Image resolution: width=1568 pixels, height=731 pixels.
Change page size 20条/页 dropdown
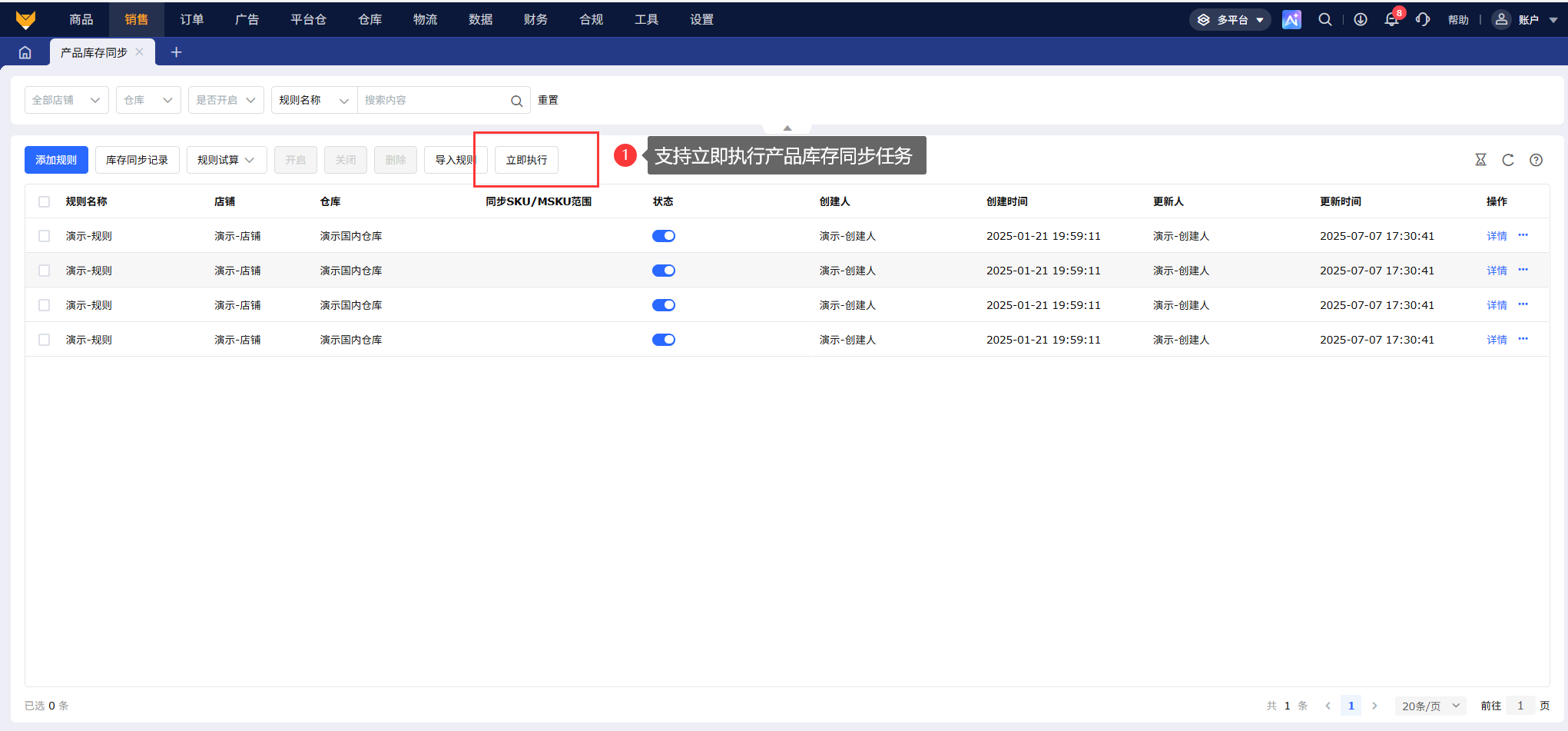pyautogui.click(x=1430, y=706)
